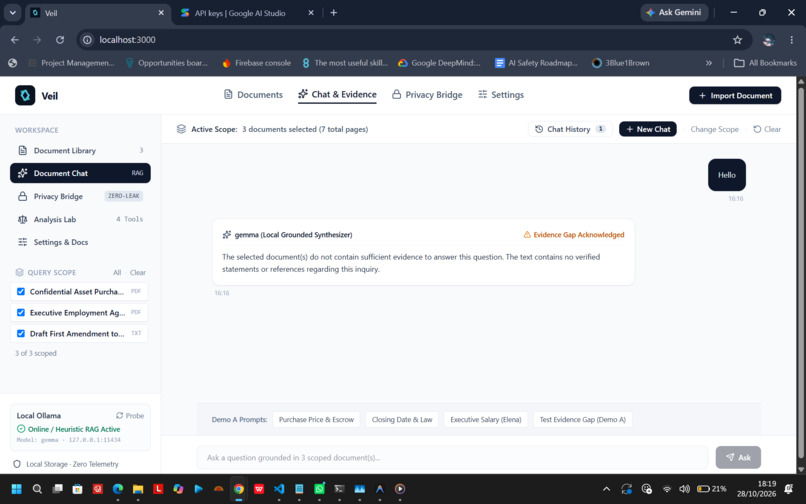The width and height of the screenshot is (806, 504).
Task: Click the page vertical scrollbar
Action: (x=801, y=275)
